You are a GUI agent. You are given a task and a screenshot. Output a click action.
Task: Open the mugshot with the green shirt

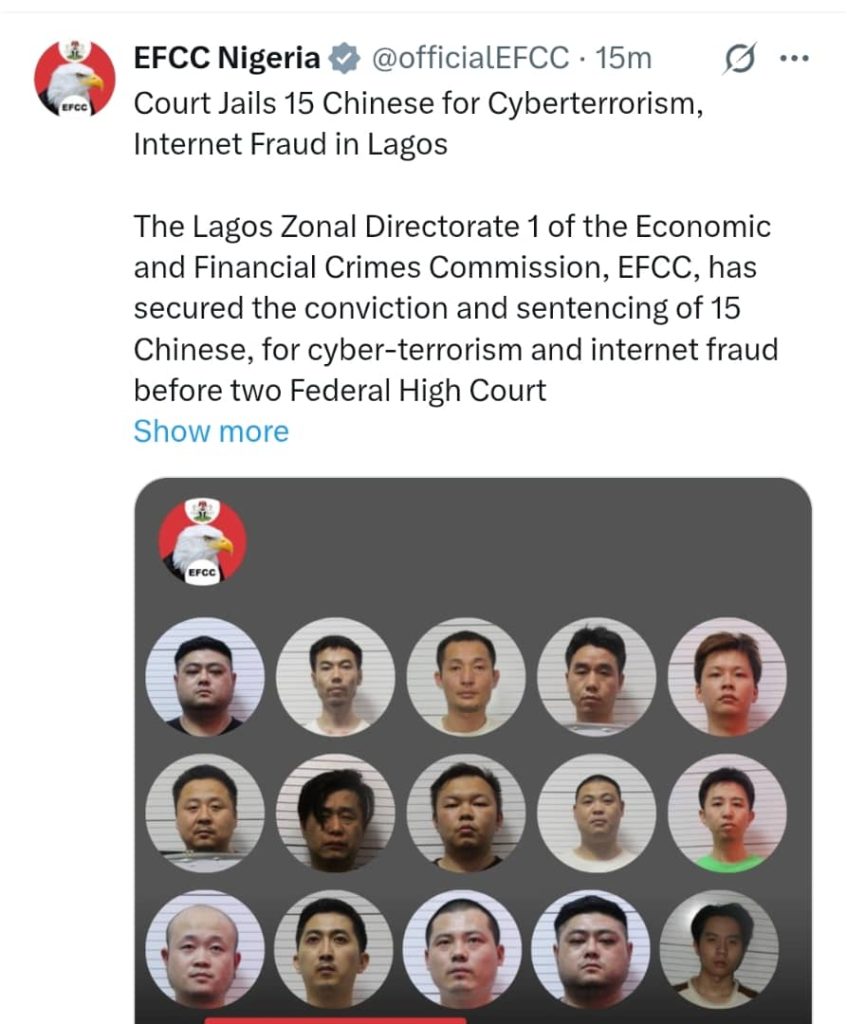pos(727,813)
